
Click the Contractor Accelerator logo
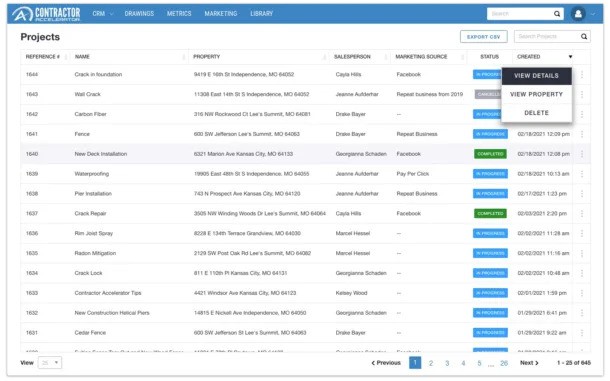(46, 14)
